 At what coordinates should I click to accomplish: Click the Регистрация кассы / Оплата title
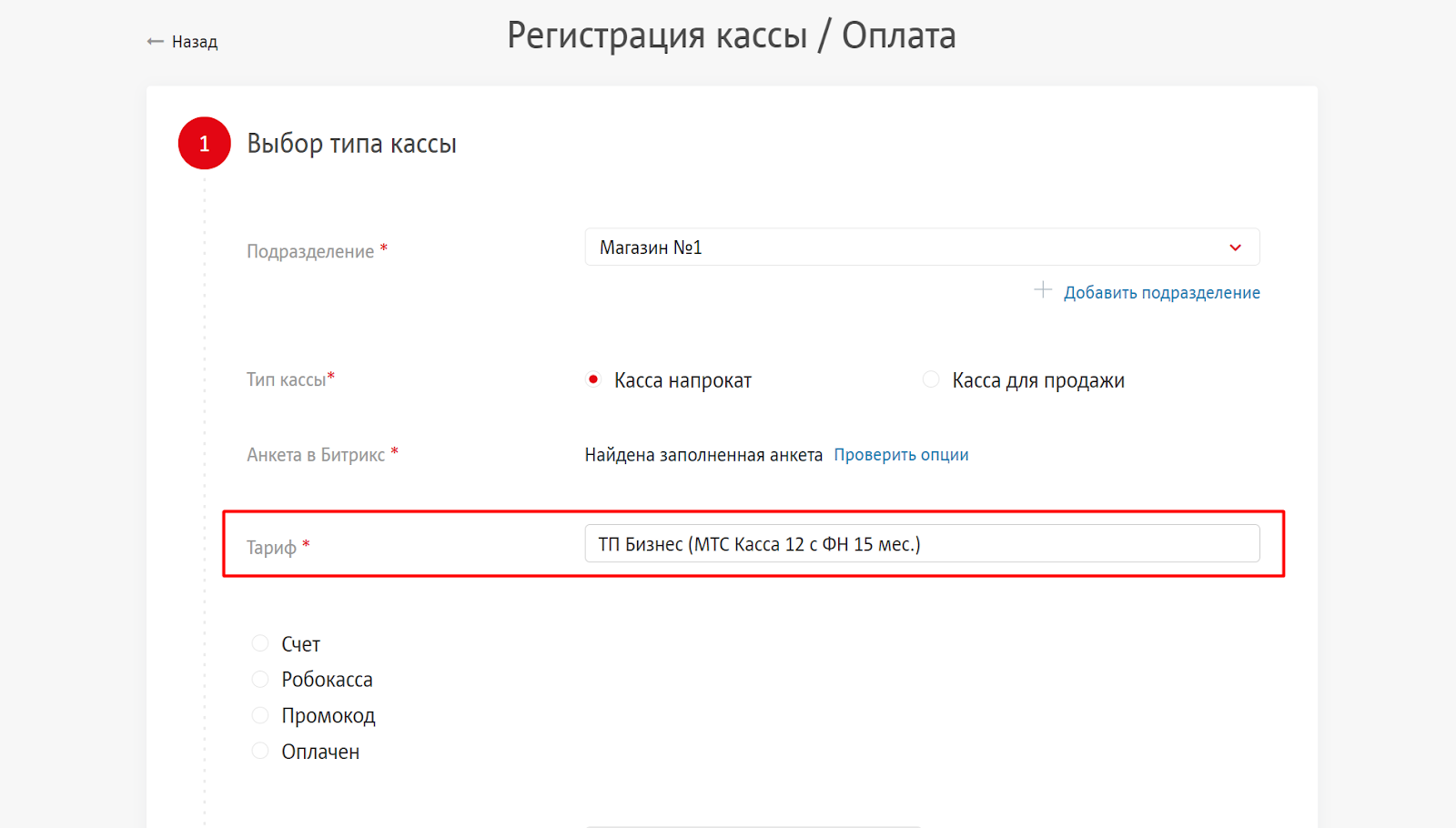tap(732, 35)
